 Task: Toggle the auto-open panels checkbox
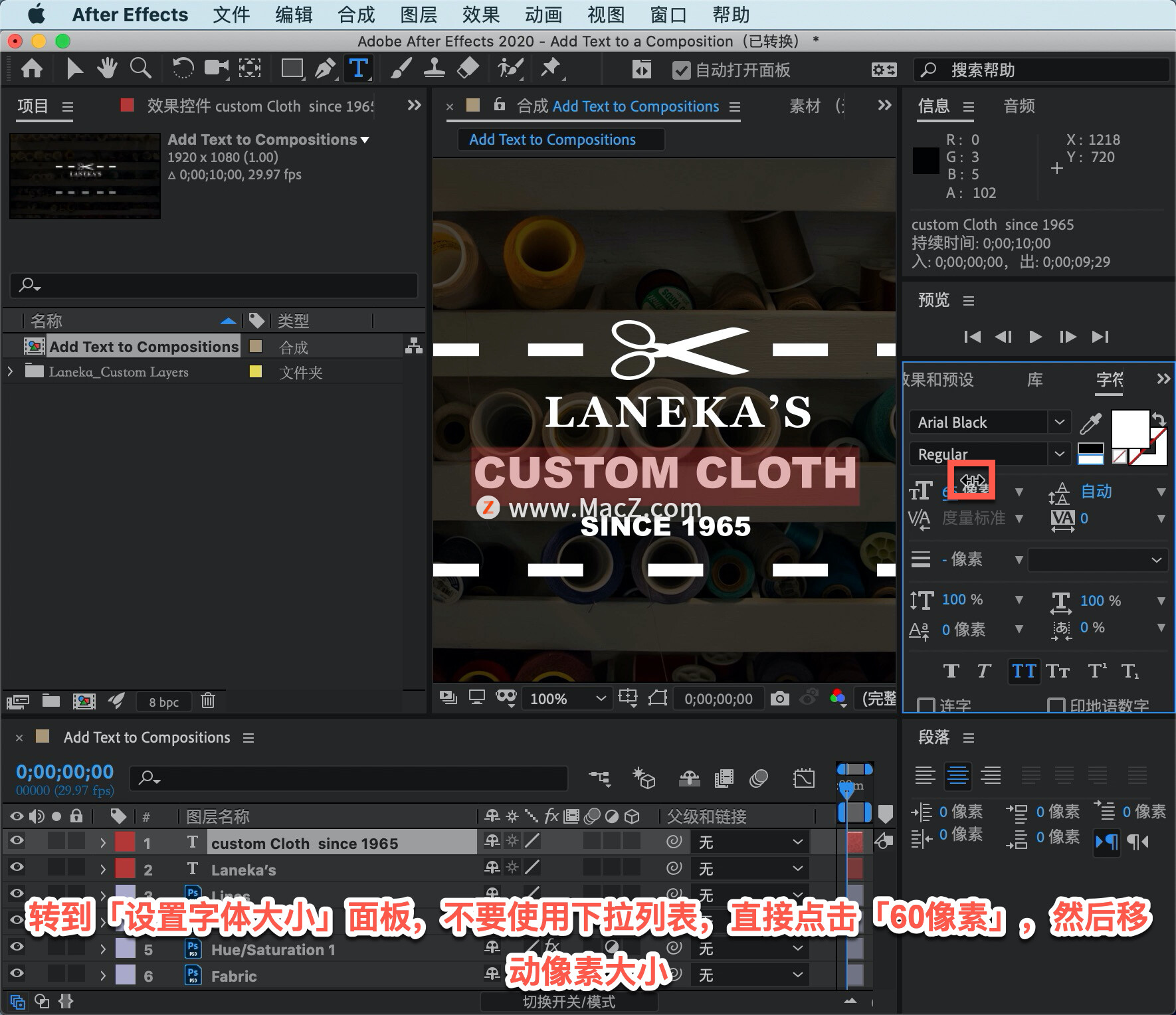pyautogui.click(x=681, y=70)
